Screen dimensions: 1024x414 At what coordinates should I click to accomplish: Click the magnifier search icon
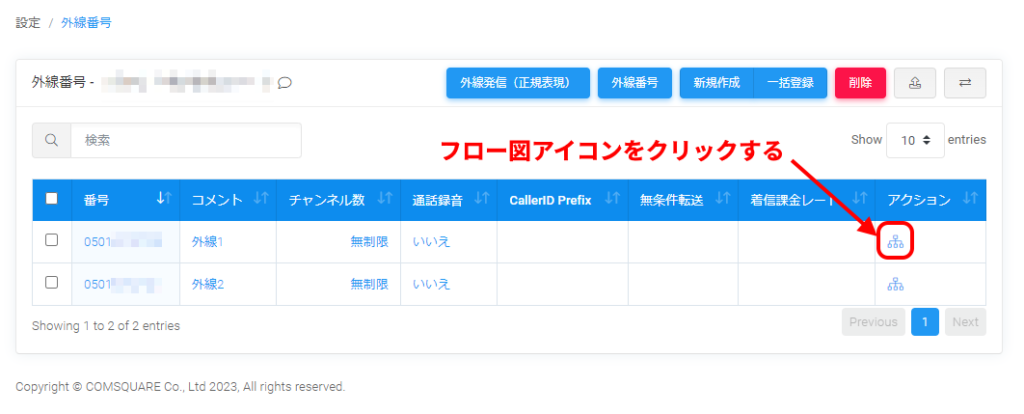pos(52,141)
